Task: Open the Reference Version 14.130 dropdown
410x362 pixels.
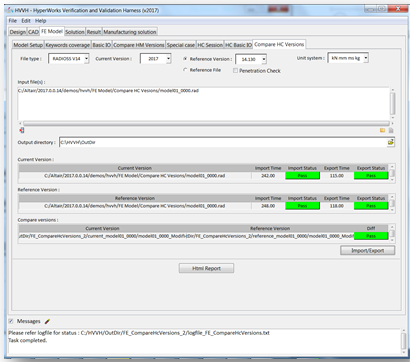Action: click(x=251, y=59)
